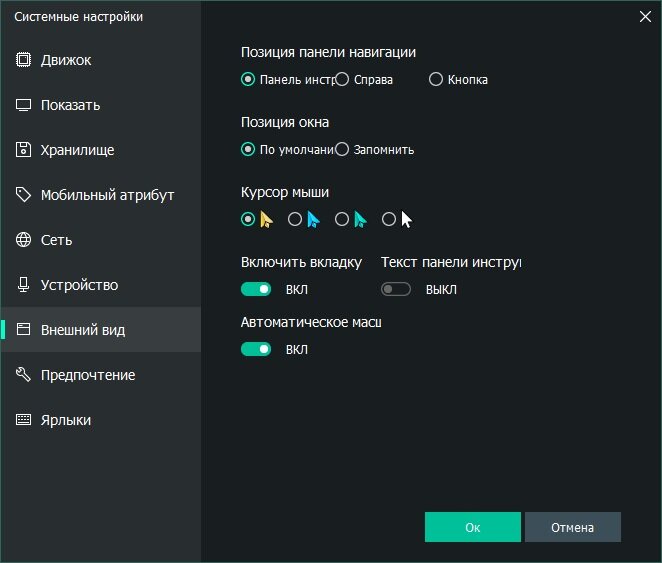Open the Устройство settings section
This screenshot has height=563, width=662.
(x=100, y=285)
